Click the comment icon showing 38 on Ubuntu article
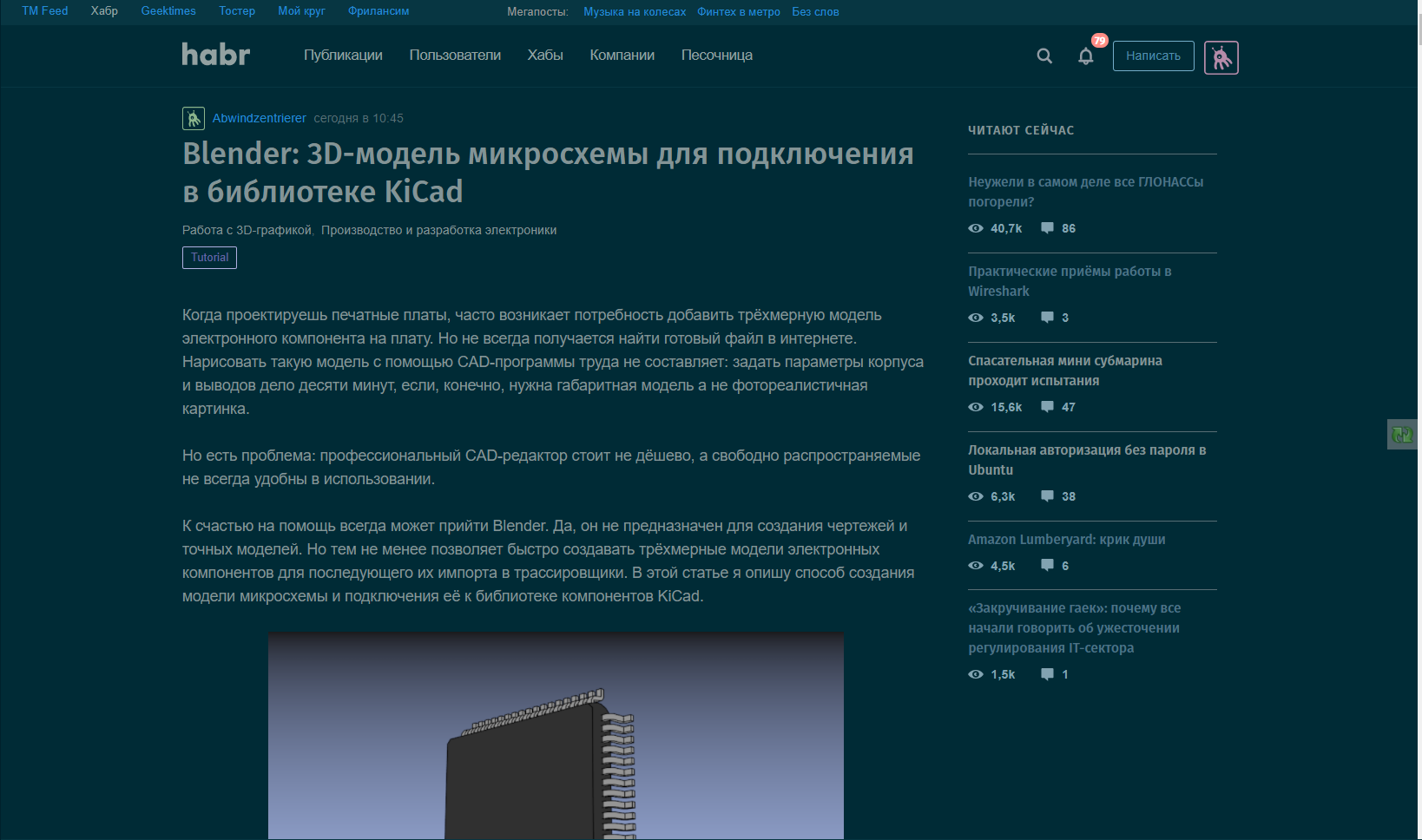The image size is (1422, 840). [x=1046, y=496]
